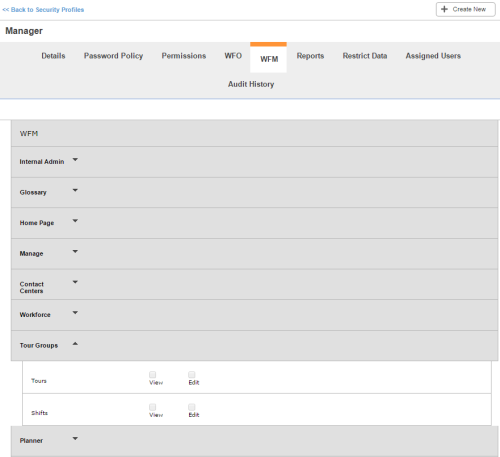Select the Restrict Data tab

click(x=365, y=56)
